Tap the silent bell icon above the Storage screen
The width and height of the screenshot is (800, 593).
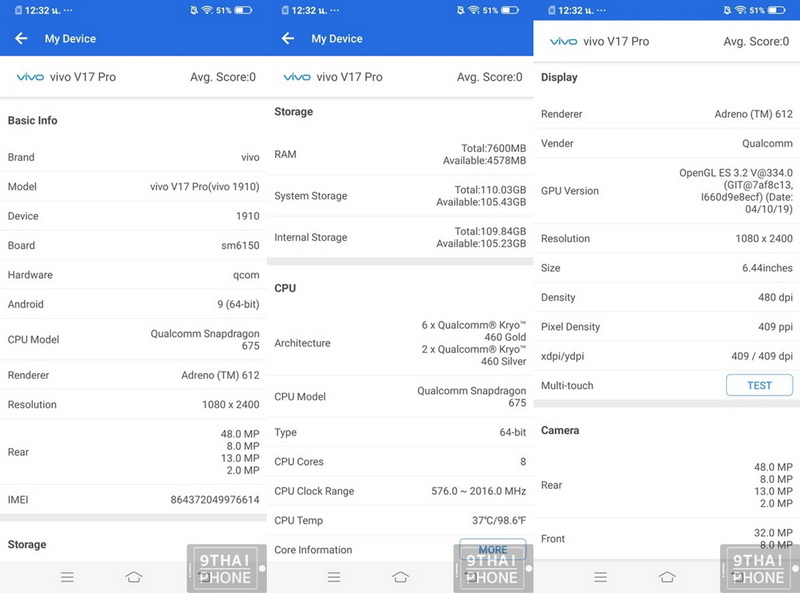461,10
